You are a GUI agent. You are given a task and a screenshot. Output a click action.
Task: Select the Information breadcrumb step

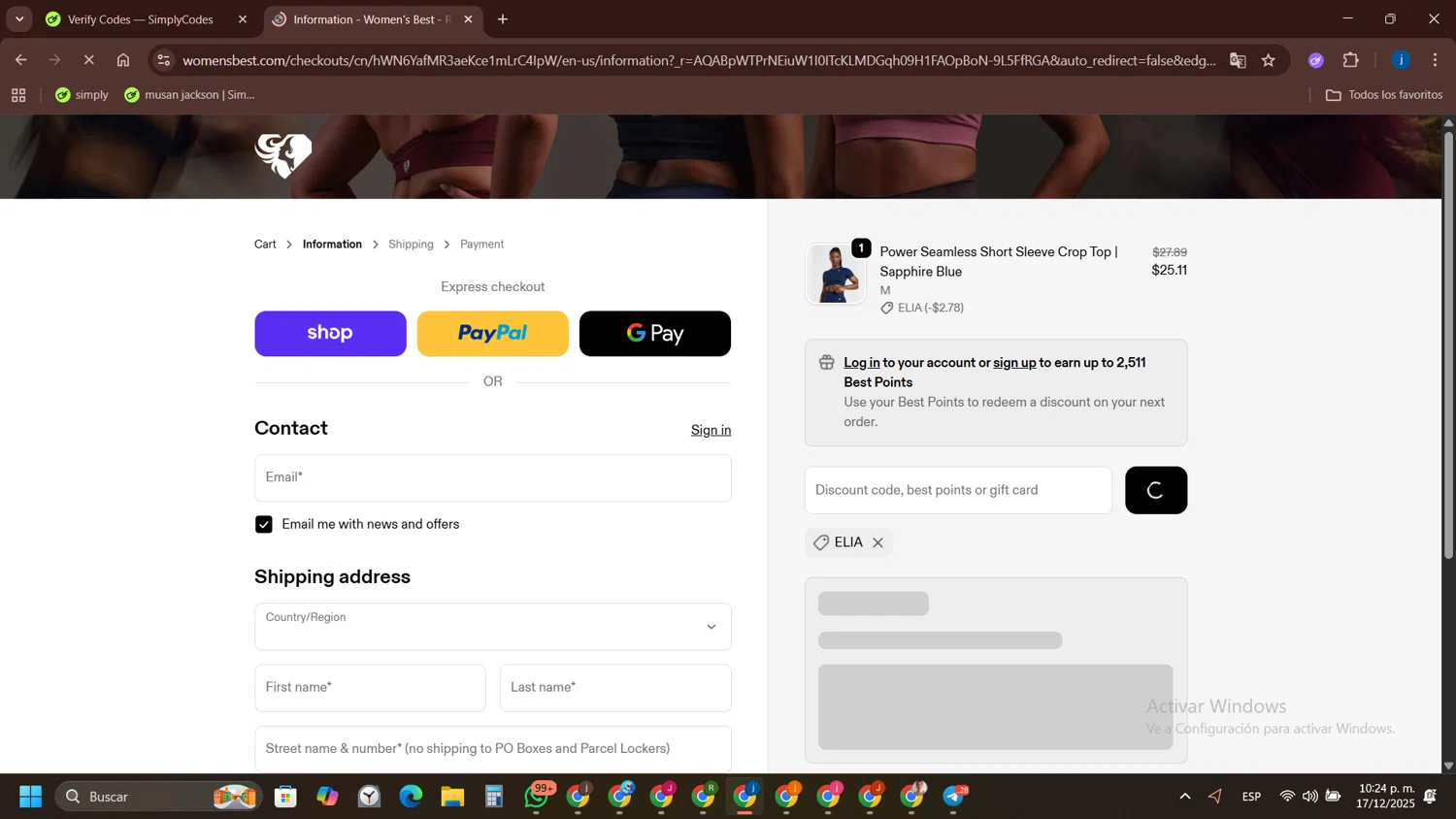click(332, 245)
